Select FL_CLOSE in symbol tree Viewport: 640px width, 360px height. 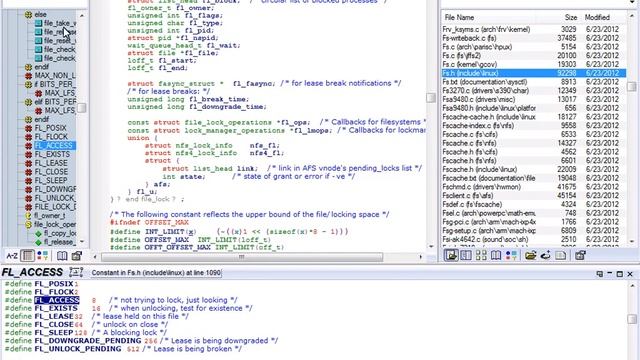click(x=51, y=172)
